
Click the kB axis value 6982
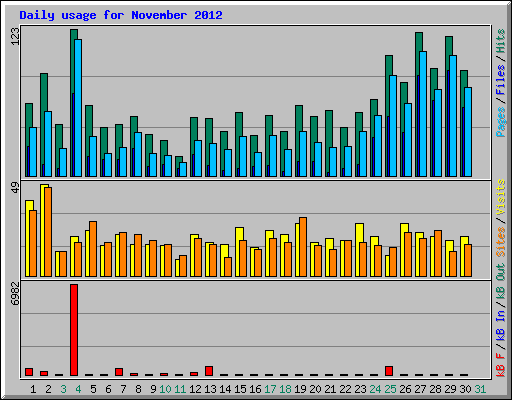pos(15,294)
